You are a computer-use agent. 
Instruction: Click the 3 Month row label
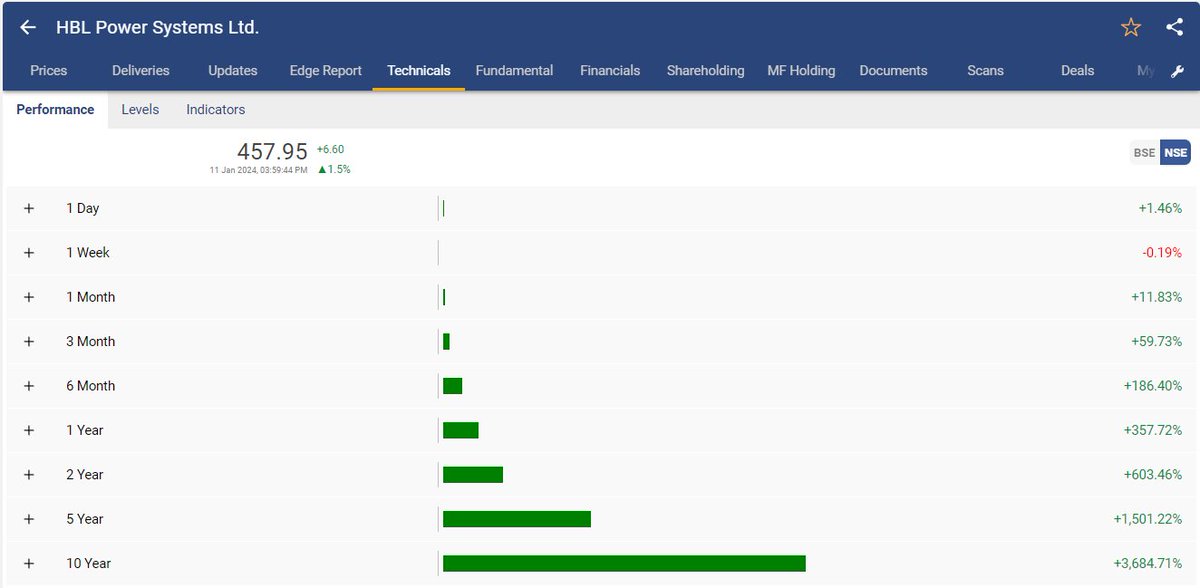(x=91, y=341)
